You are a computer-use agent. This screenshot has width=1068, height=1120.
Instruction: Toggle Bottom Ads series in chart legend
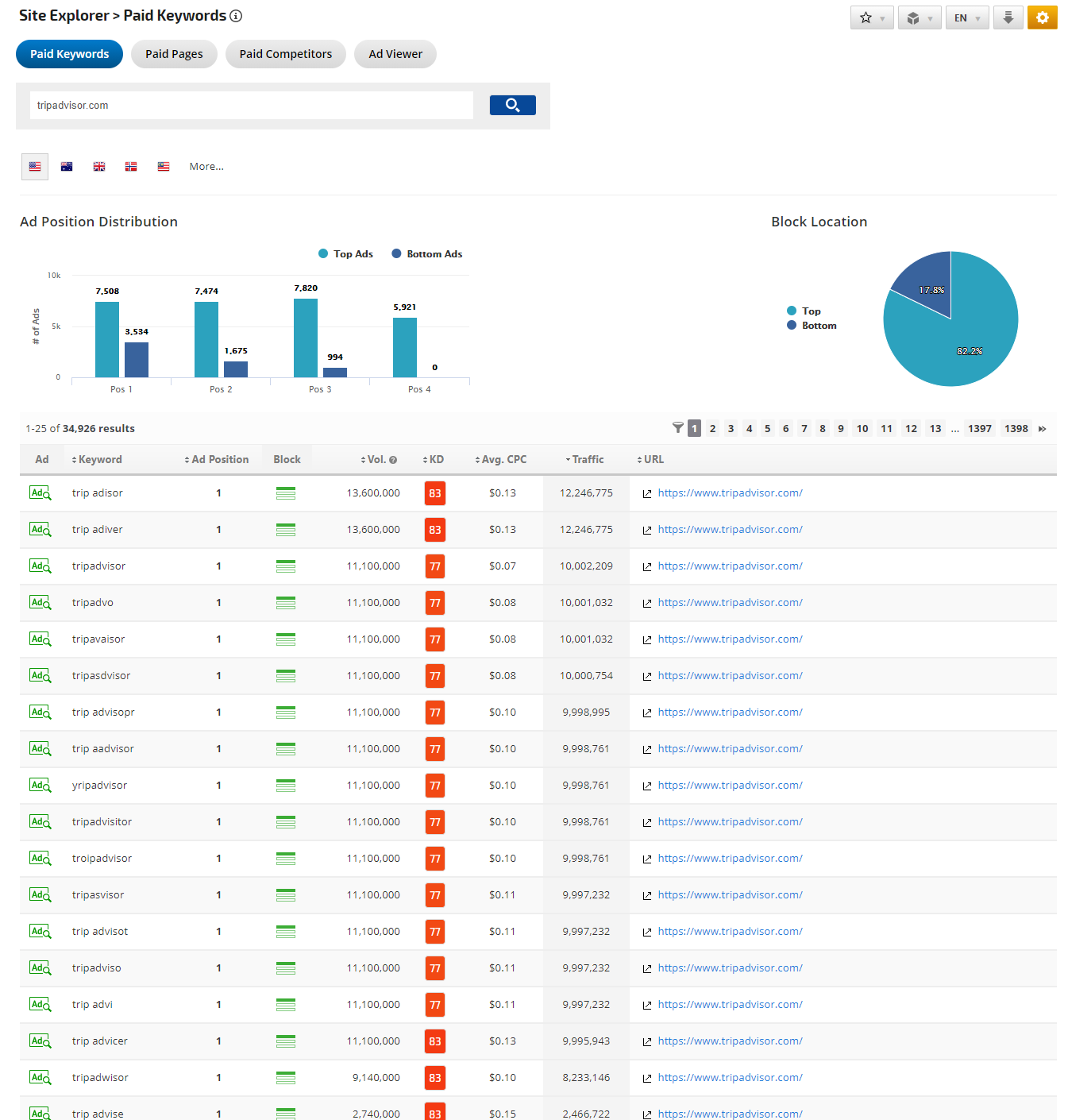tap(426, 254)
